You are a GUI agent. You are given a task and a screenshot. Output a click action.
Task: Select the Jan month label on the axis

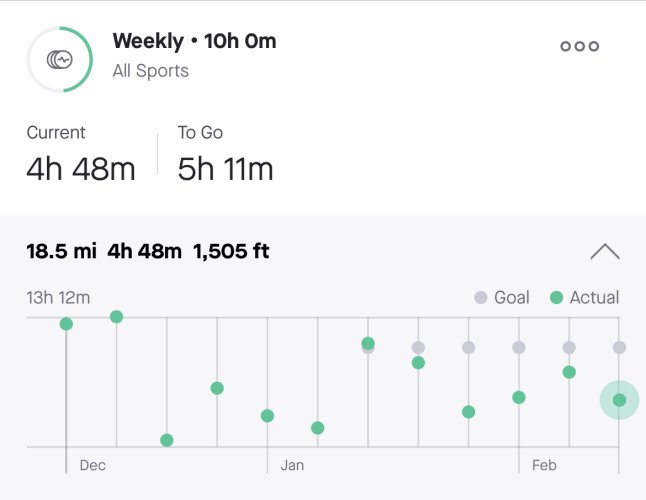point(292,465)
